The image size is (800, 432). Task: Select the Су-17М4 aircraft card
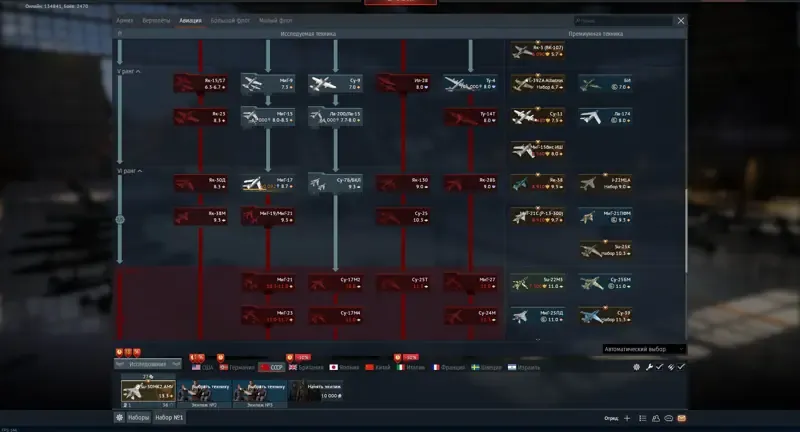335,316
